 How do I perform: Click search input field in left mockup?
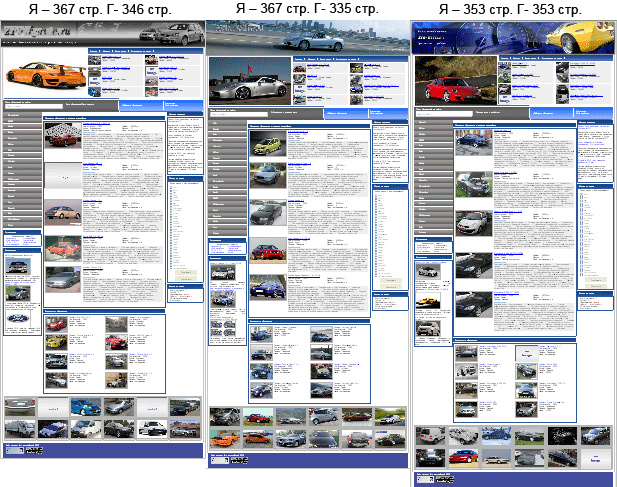click(x=32, y=107)
